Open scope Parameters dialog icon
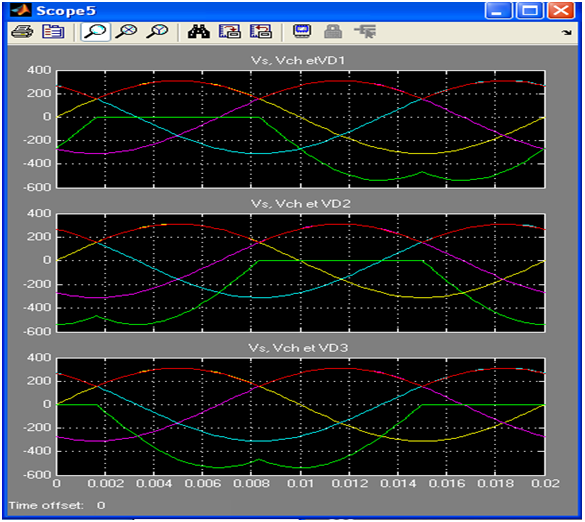585x522 pixels. [53, 32]
